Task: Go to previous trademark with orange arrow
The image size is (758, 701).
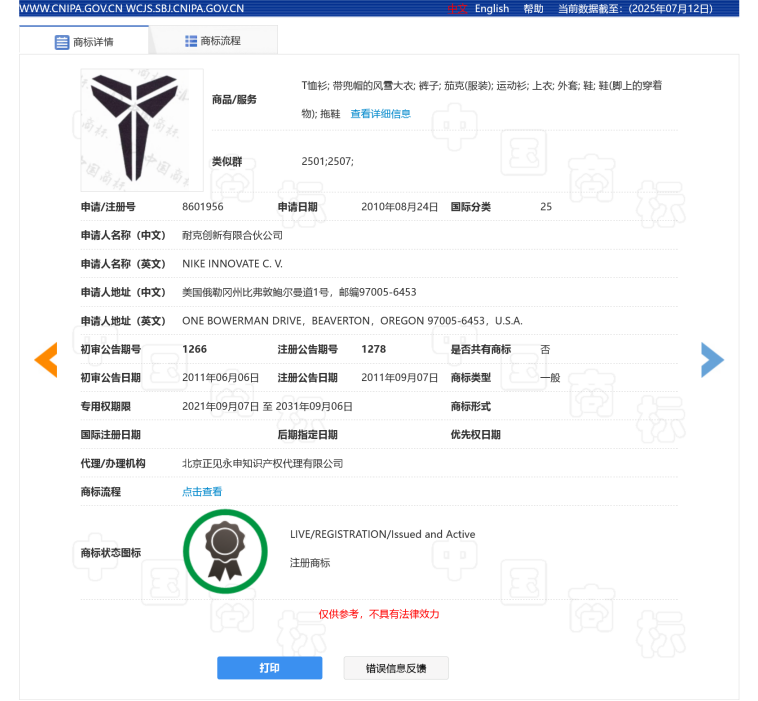Action: coord(46,359)
